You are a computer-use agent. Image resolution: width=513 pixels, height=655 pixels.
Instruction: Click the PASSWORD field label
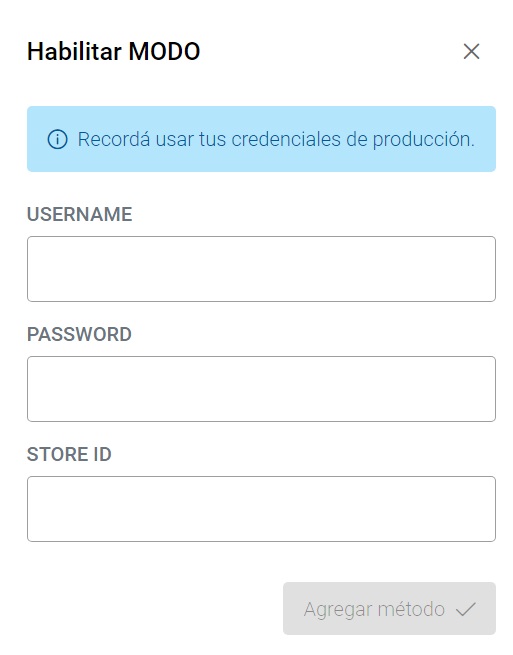pyautogui.click(x=79, y=334)
